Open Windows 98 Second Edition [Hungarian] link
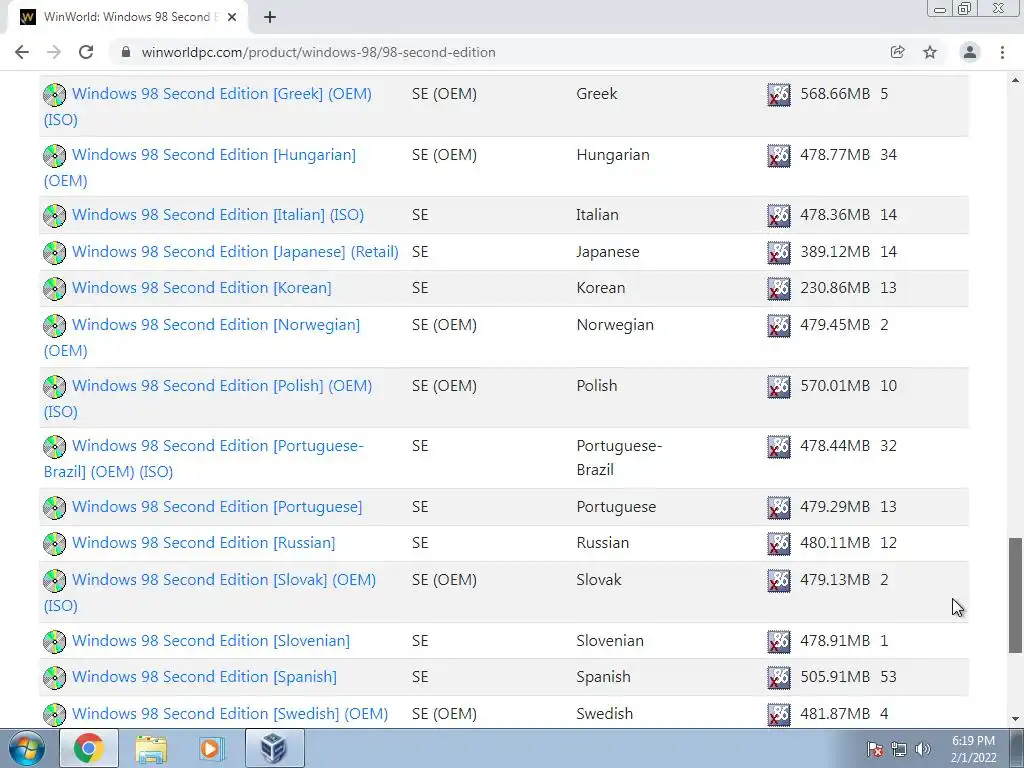Image resolution: width=1024 pixels, height=768 pixels. click(214, 155)
